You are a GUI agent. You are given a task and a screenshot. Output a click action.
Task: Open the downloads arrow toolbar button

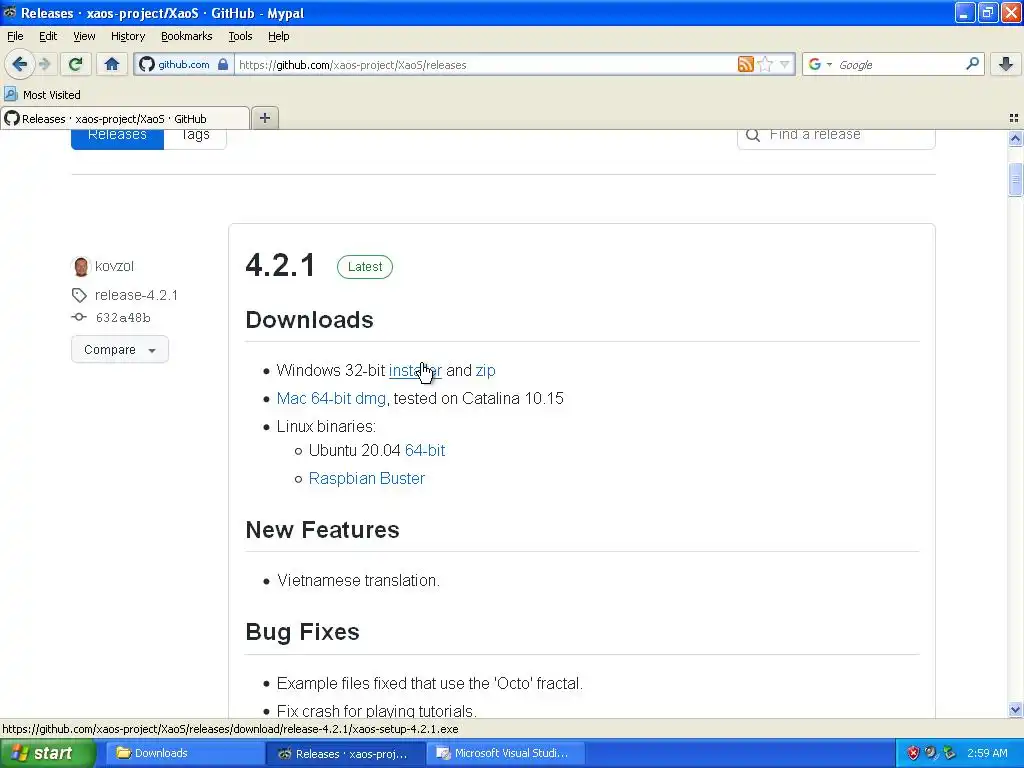coord(1006,64)
